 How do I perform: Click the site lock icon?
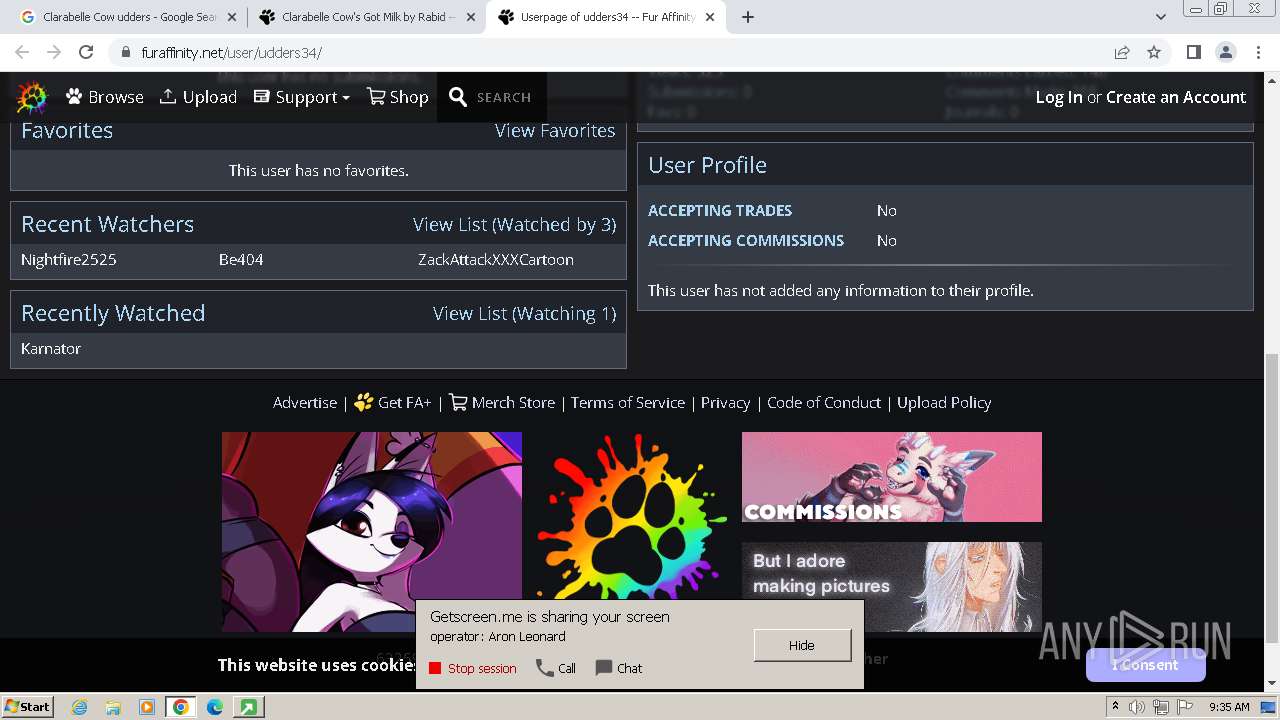coord(125,52)
